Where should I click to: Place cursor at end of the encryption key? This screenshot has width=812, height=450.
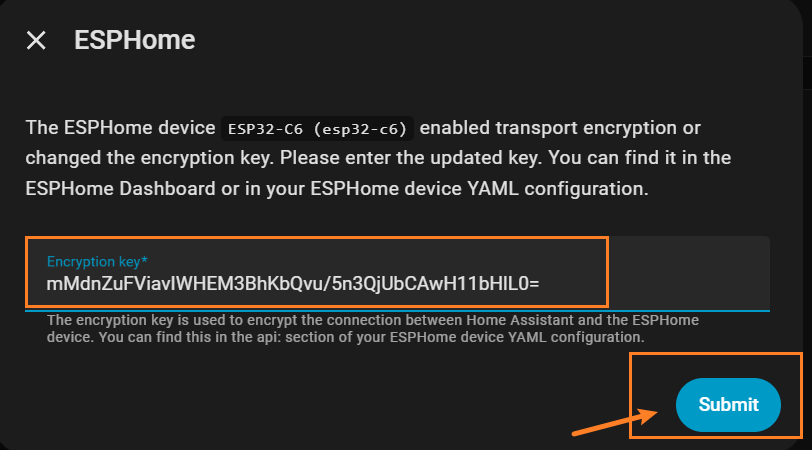point(540,285)
